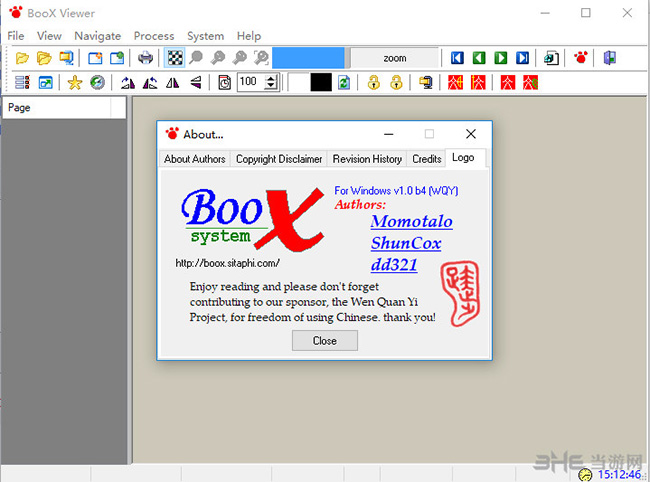Click the page with green arrows icon

pos(344,82)
